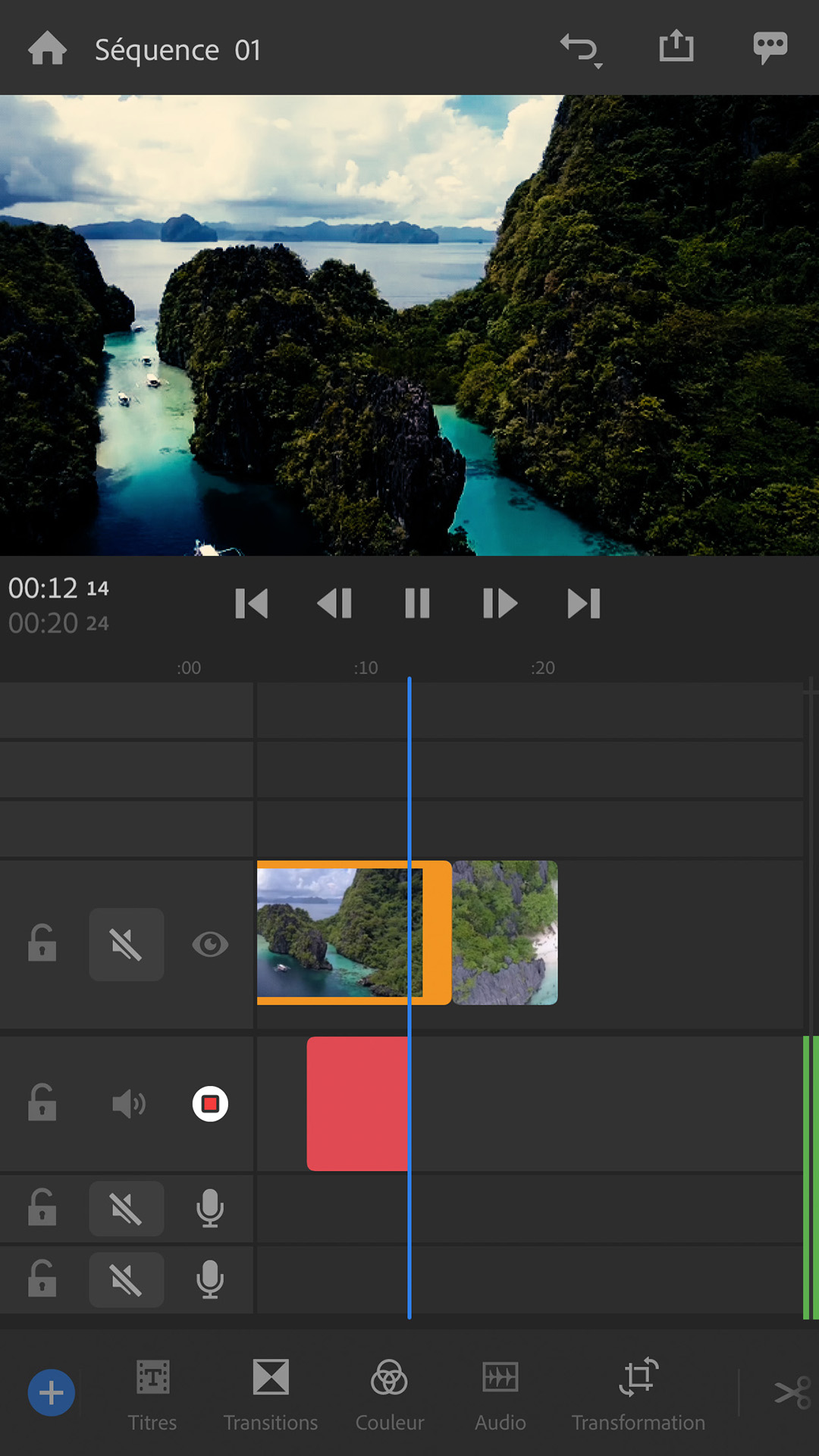The image size is (819, 1456).
Task: Step forward one frame
Action: pos(500,604)
